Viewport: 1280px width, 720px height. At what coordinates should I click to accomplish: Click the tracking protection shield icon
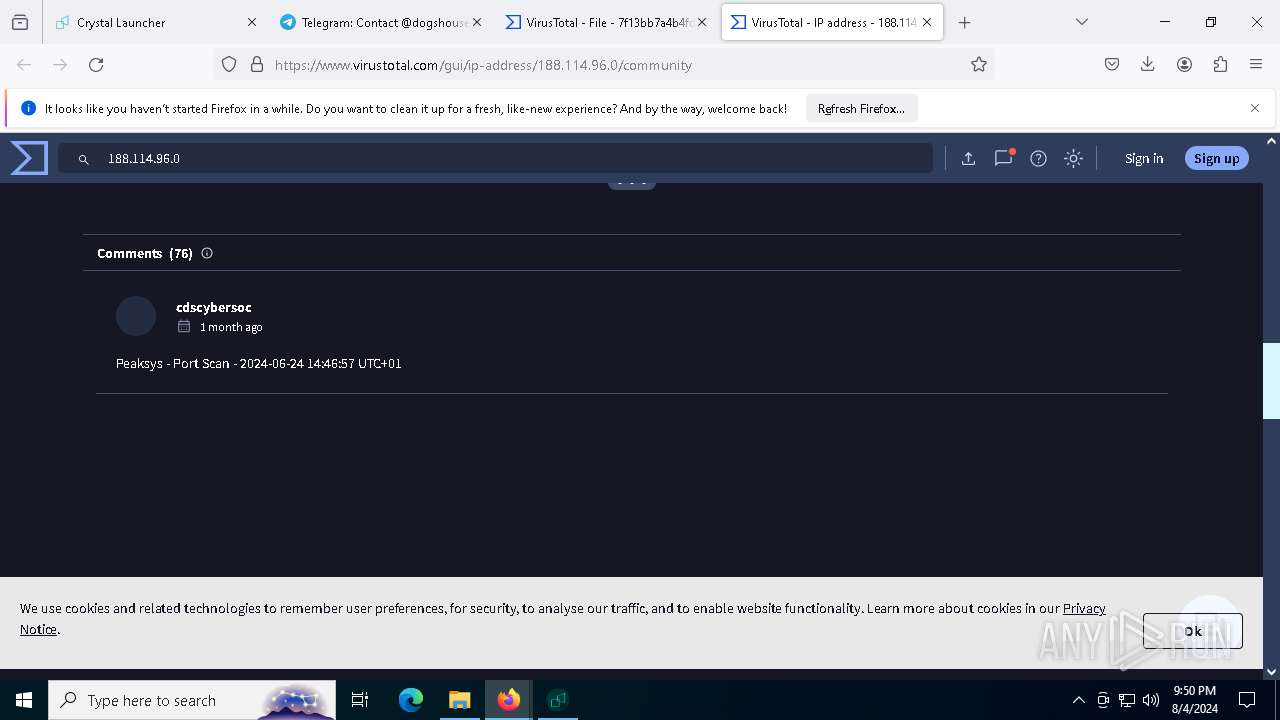[x=229, y=64]
